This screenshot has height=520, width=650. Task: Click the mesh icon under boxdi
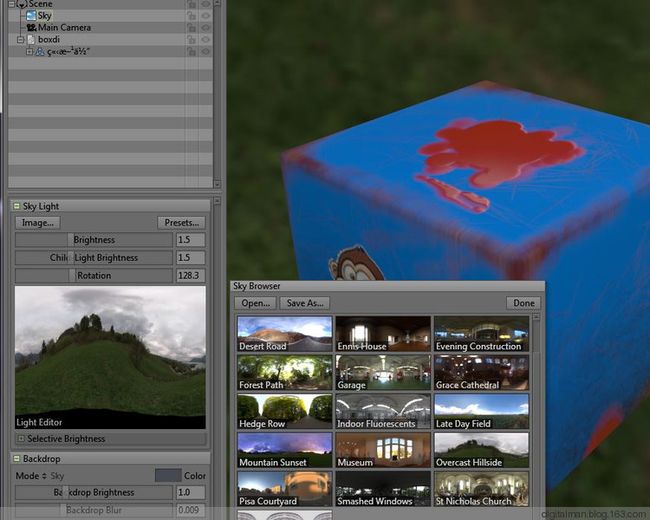pos(40,52)
